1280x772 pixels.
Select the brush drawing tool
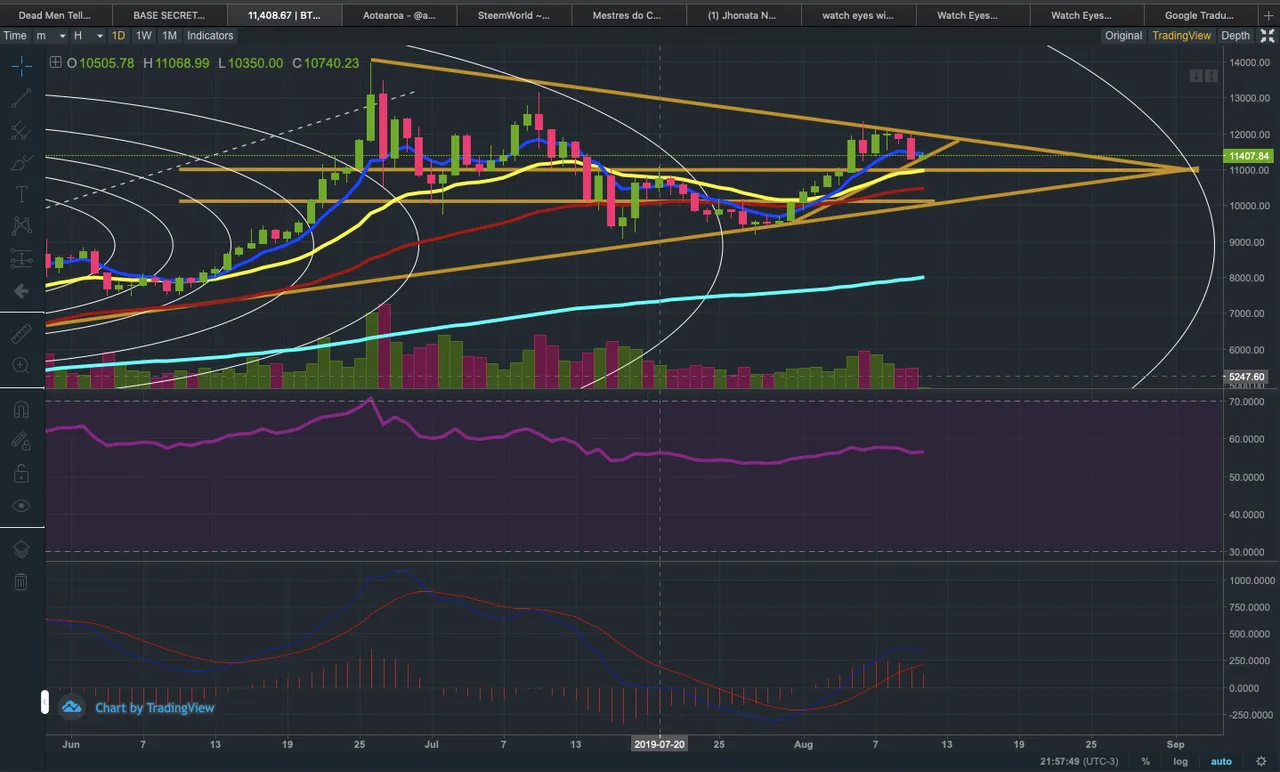click(21, 162)
